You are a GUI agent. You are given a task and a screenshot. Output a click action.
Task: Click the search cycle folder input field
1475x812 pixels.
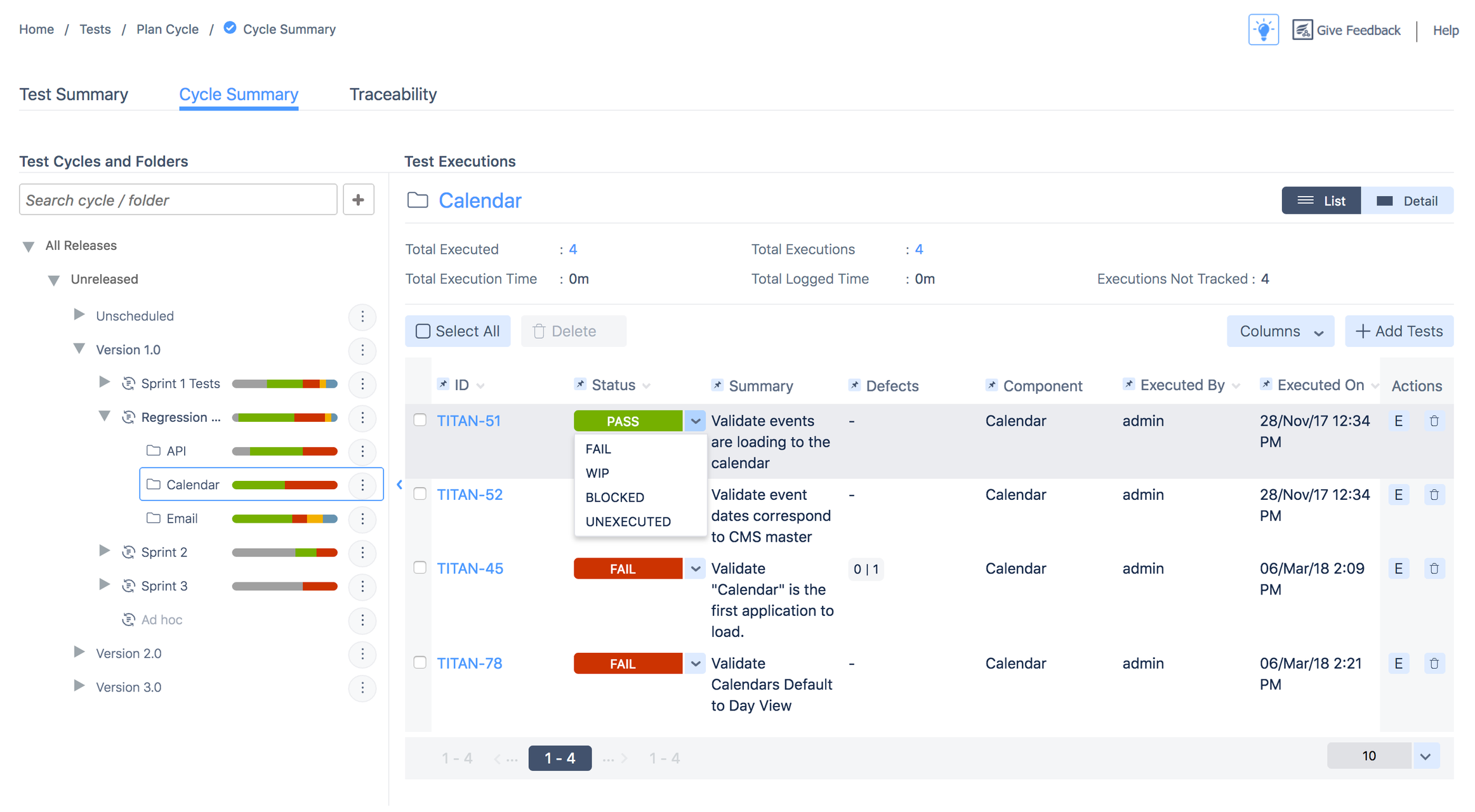pos(178,199)
